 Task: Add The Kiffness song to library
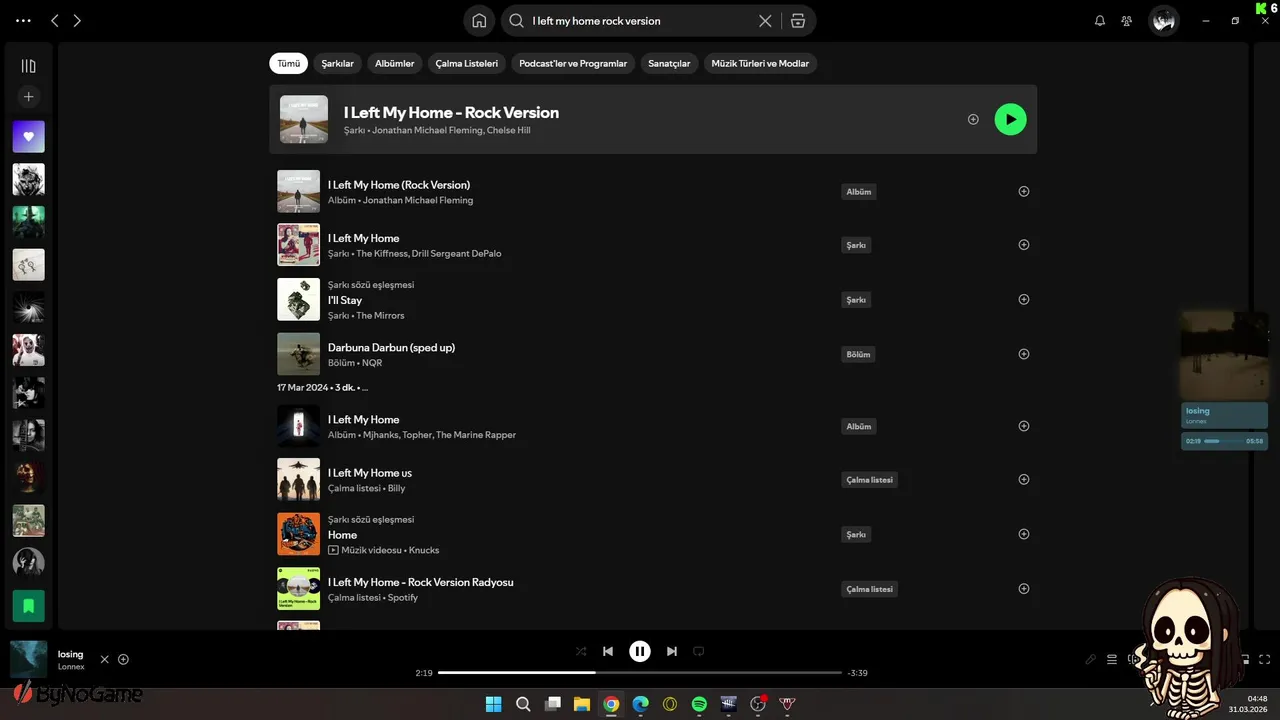tap(1023, 245)
